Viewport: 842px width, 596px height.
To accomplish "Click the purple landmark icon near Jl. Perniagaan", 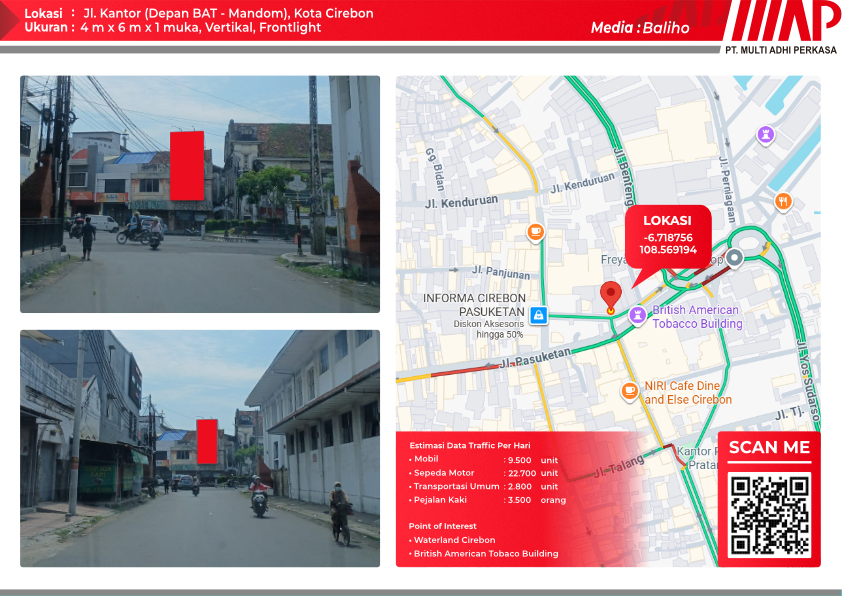I will [x=766, y=134].
